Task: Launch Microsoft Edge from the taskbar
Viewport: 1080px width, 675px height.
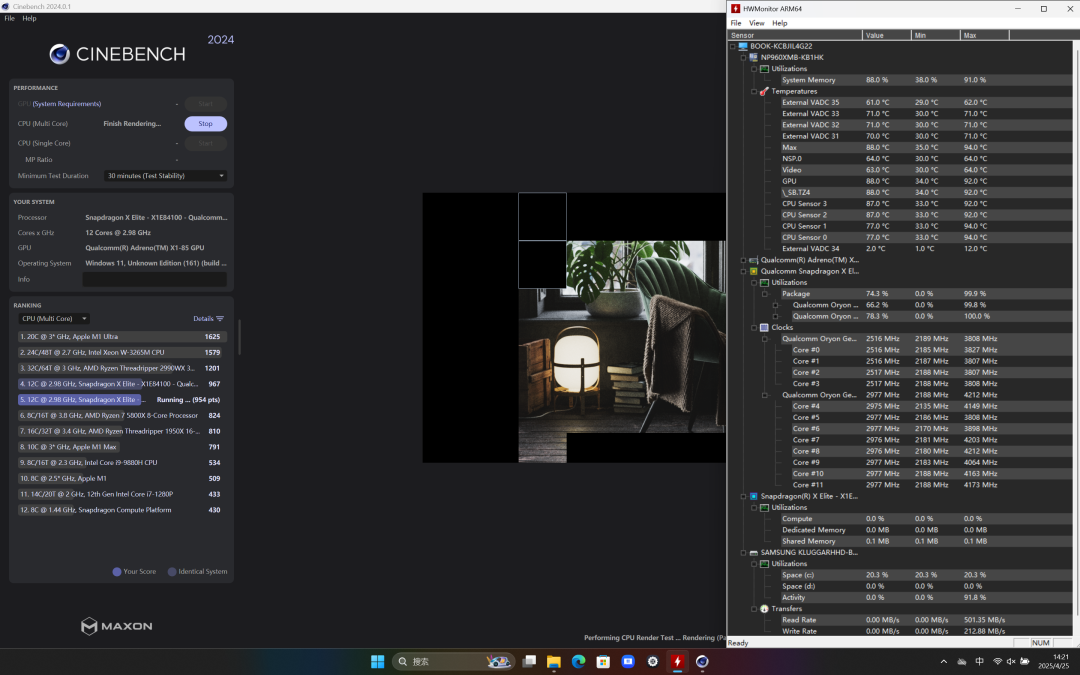Action: coord(579,661)
